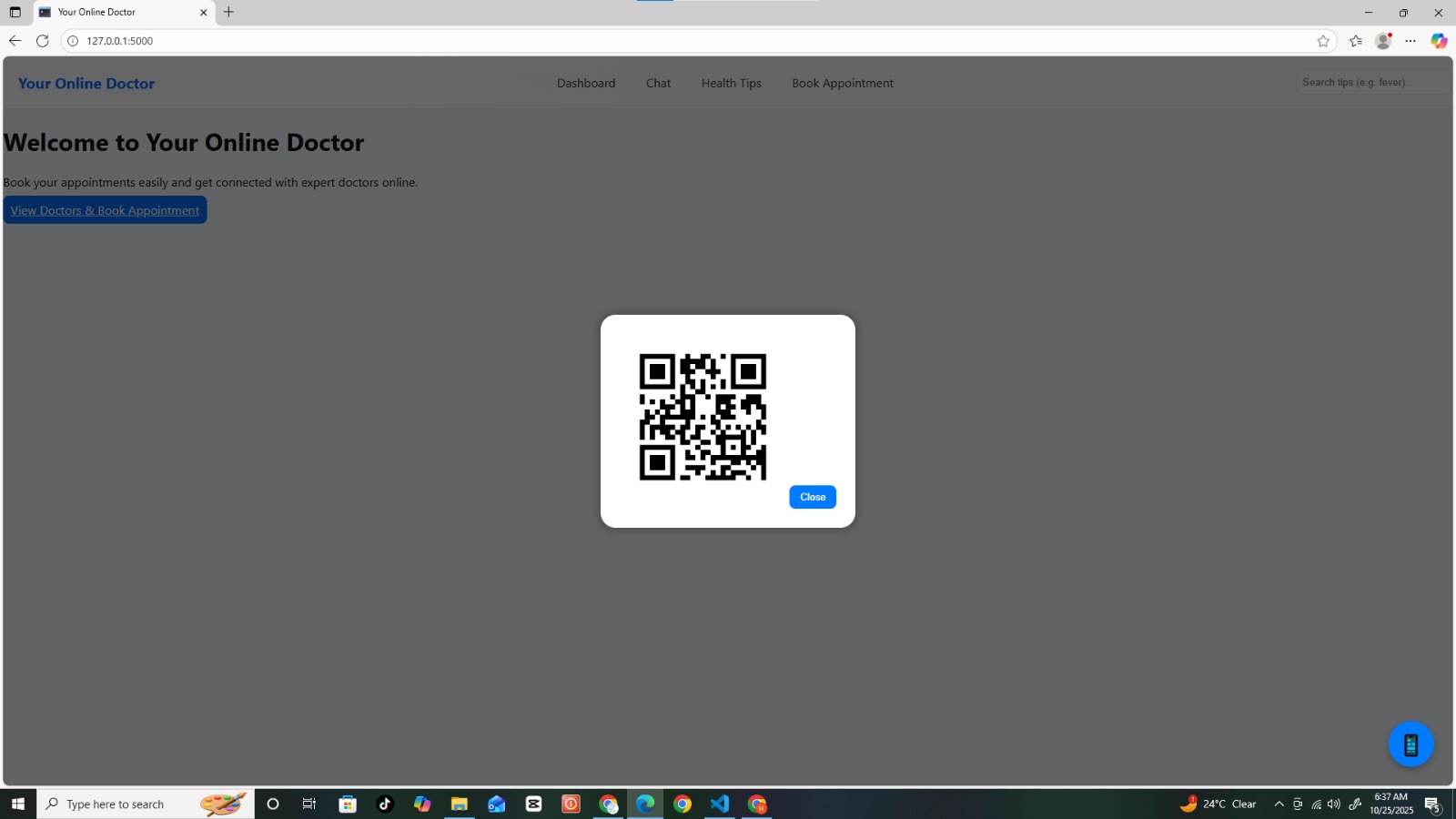Viewport: 1456px width, 819px height.
Task: Open the browser profile avatar
Action: click(1383, 41)
